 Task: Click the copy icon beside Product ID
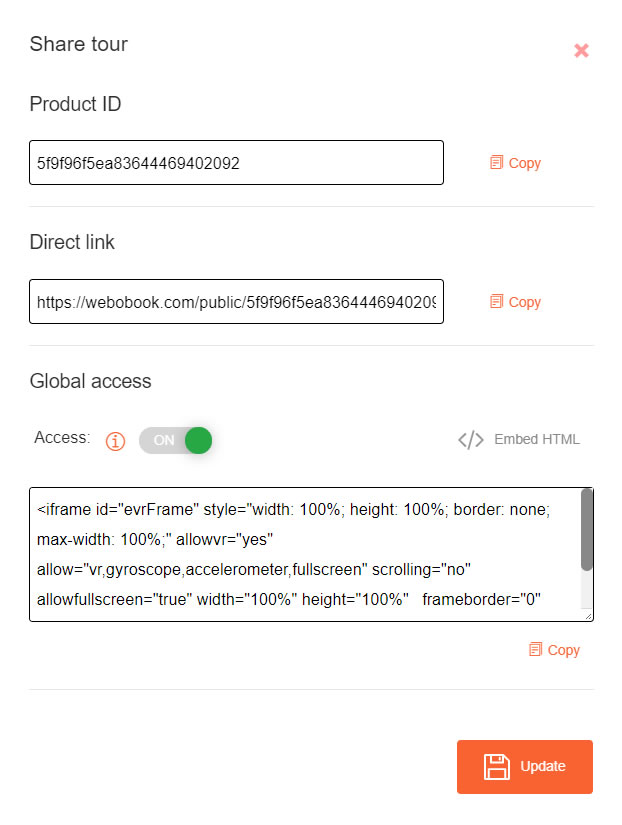click(x=496, y=162)
